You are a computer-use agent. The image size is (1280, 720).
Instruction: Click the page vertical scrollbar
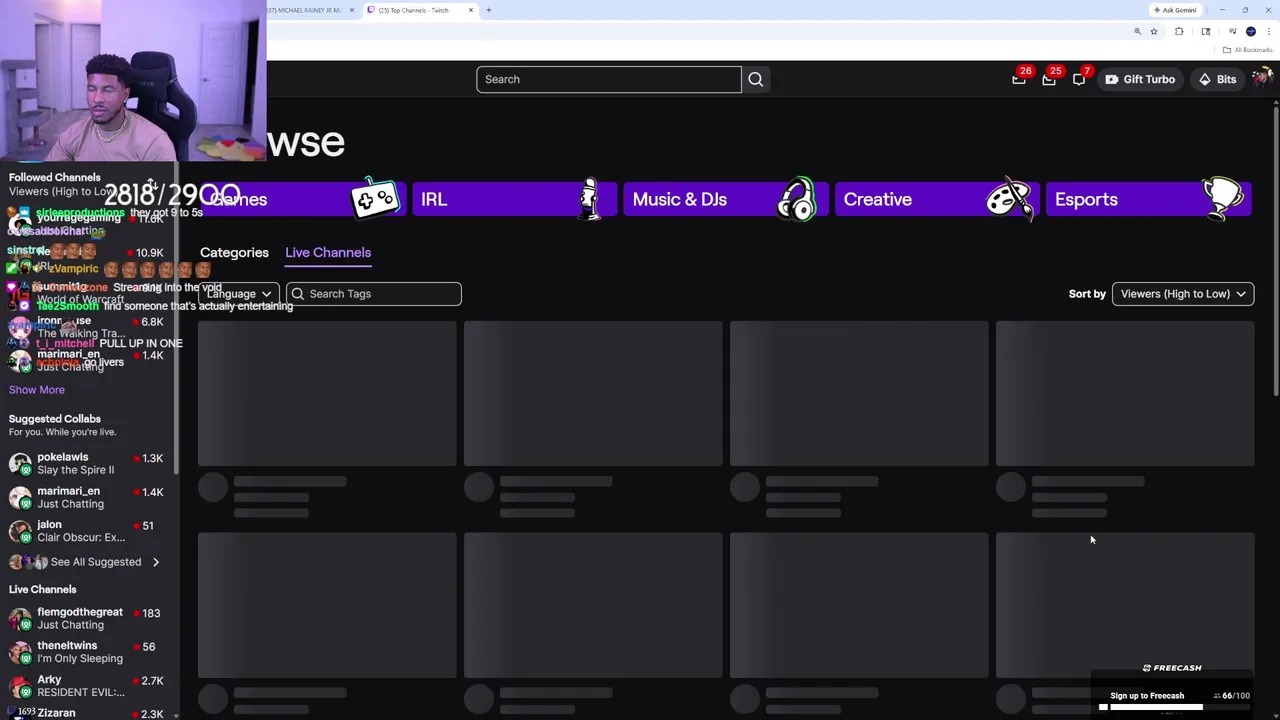(1276, 250)
